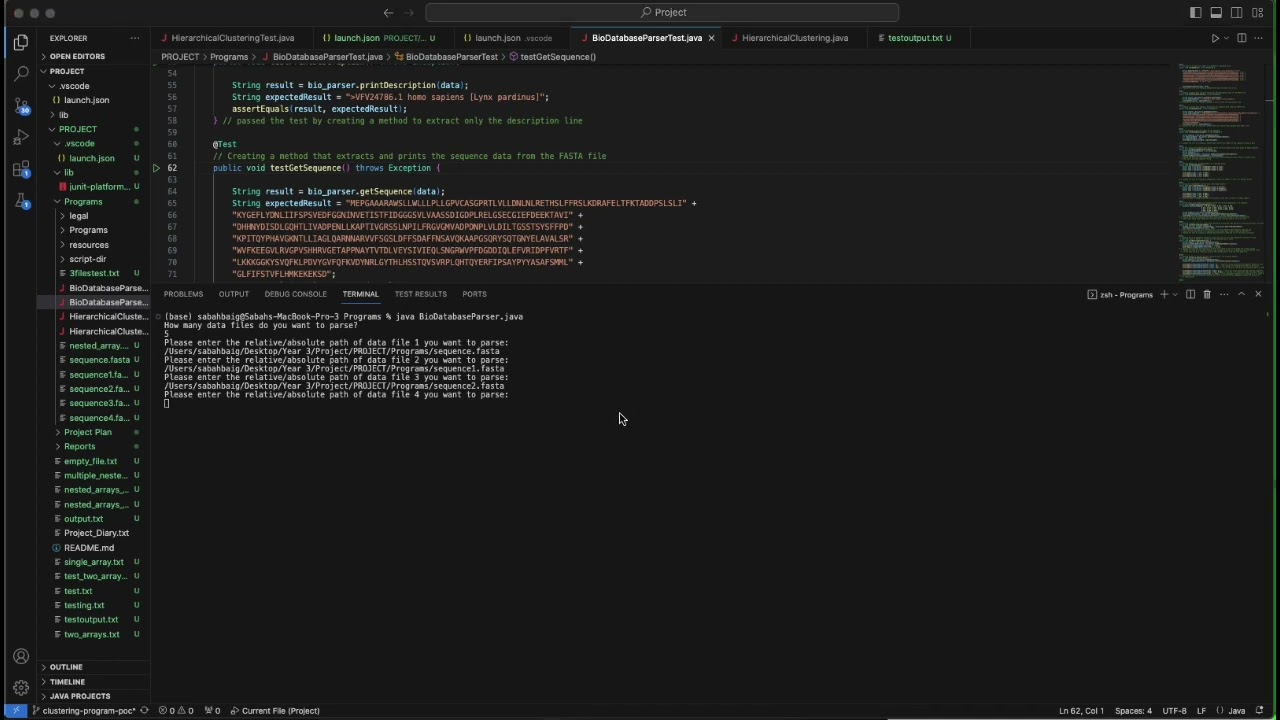The image size is (1280, 720).
Task: Expand the resources folder
Action: [88, 245]
